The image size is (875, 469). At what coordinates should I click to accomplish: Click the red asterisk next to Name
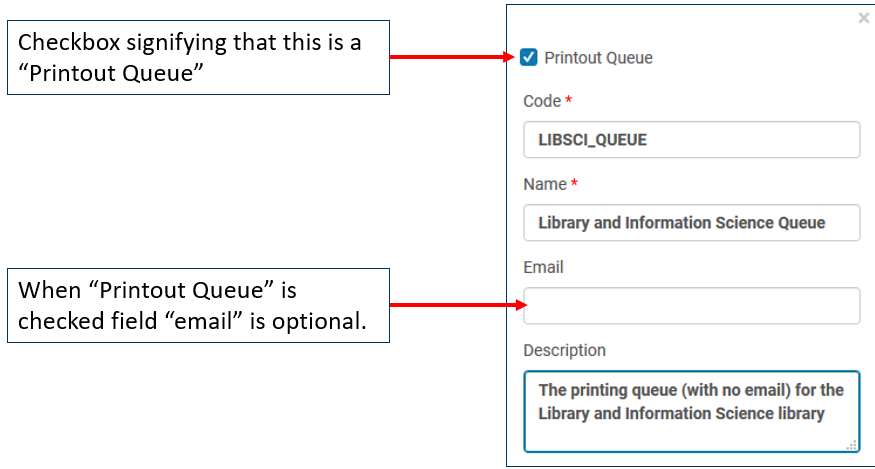point(575,184)
